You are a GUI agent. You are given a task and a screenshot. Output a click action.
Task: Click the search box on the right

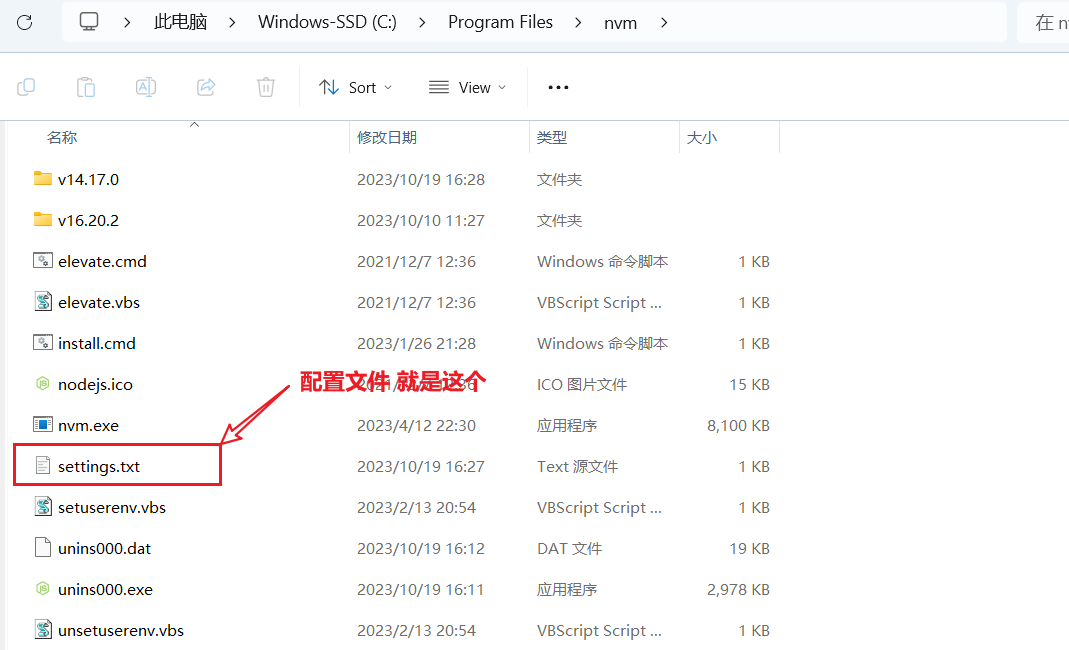coord(1043,22)
